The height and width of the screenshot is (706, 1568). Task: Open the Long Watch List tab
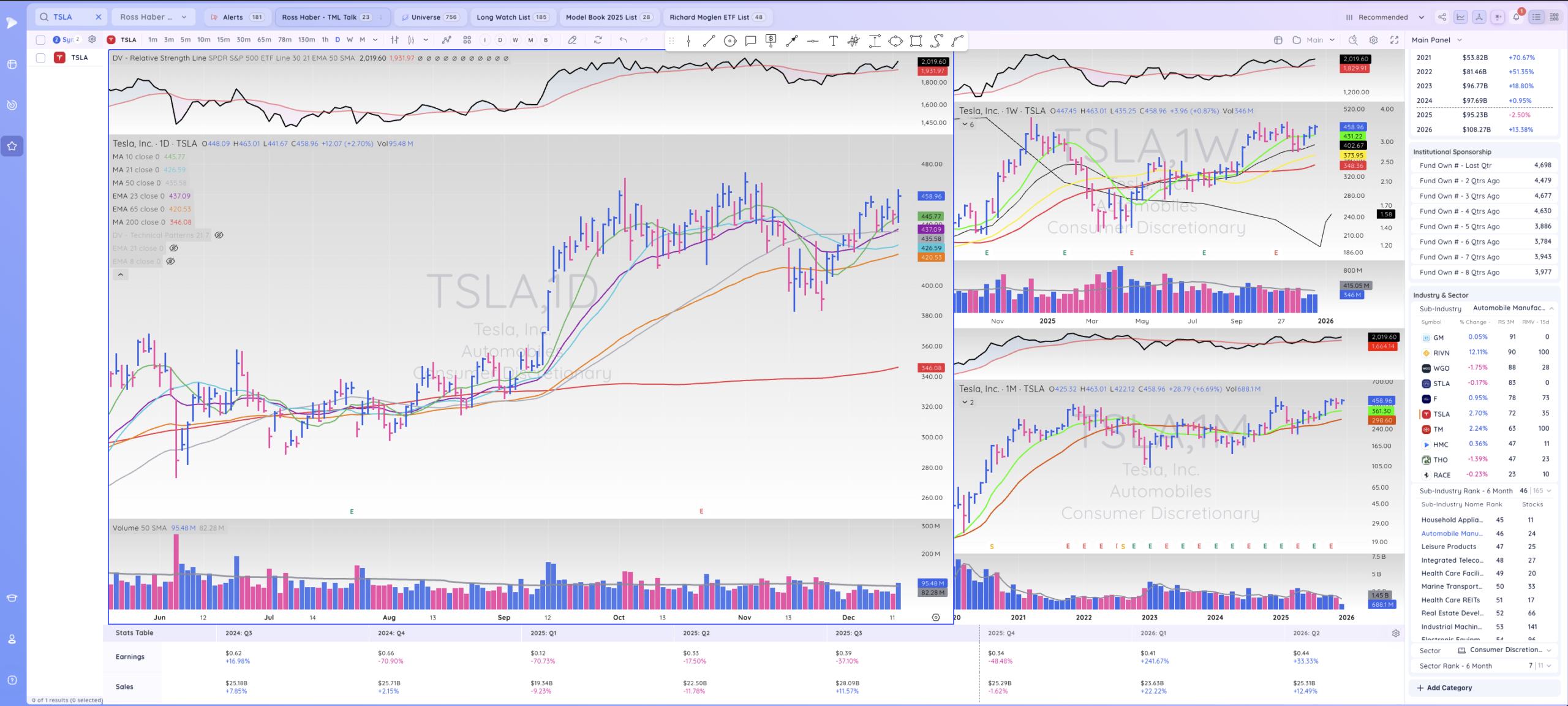click(512, 17)
